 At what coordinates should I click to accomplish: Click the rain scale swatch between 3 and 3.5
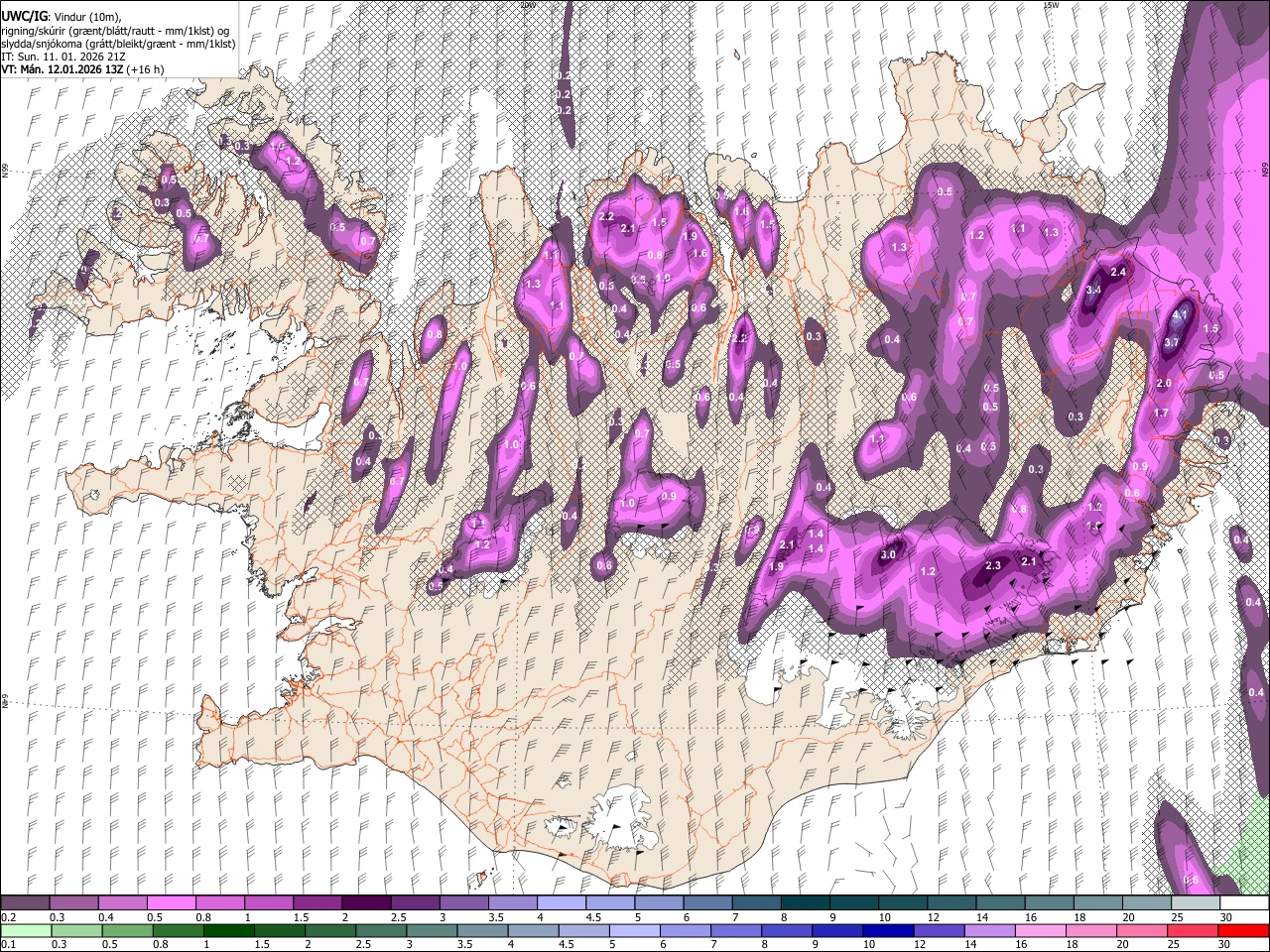431,930
